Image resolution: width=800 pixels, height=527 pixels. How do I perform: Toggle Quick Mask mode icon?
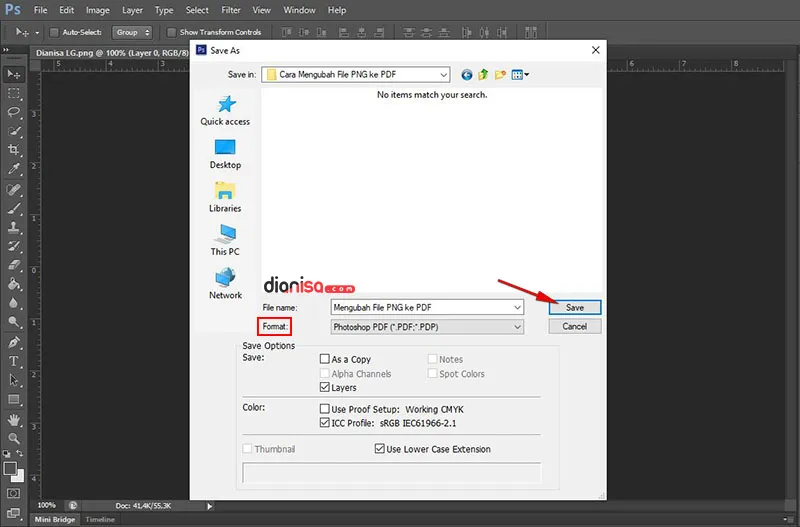pos(14,493)
